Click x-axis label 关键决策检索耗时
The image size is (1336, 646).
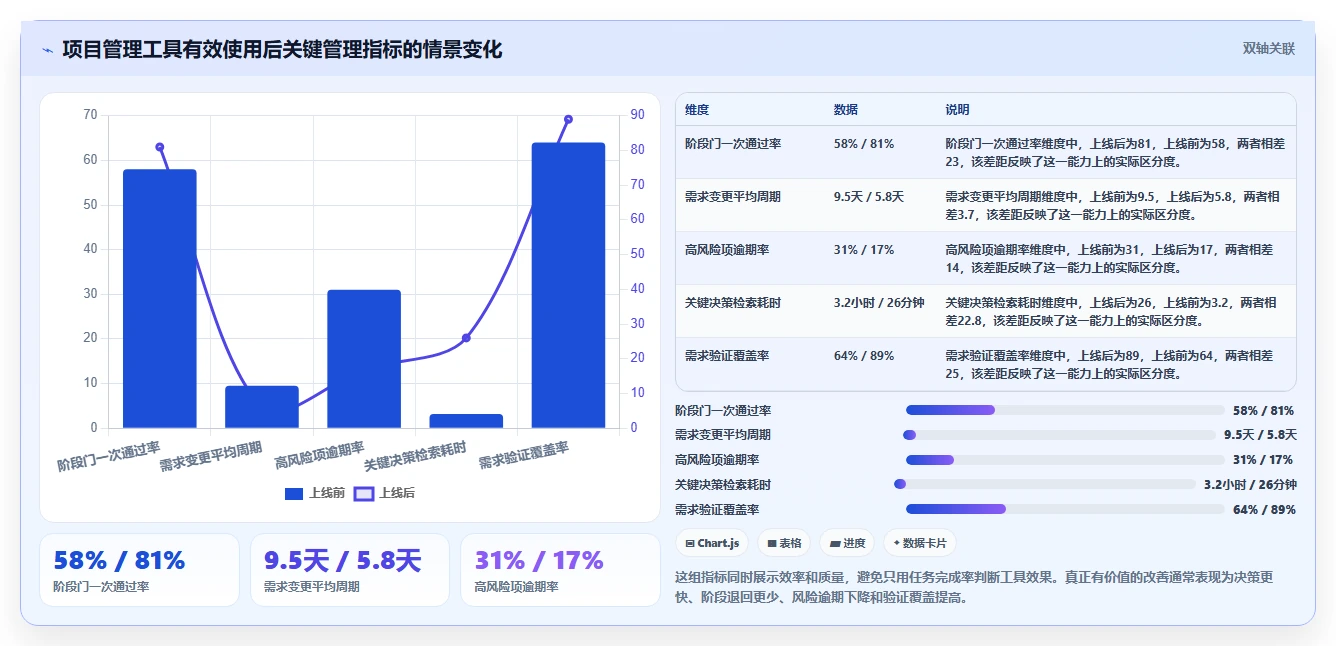tap(415, 457)
